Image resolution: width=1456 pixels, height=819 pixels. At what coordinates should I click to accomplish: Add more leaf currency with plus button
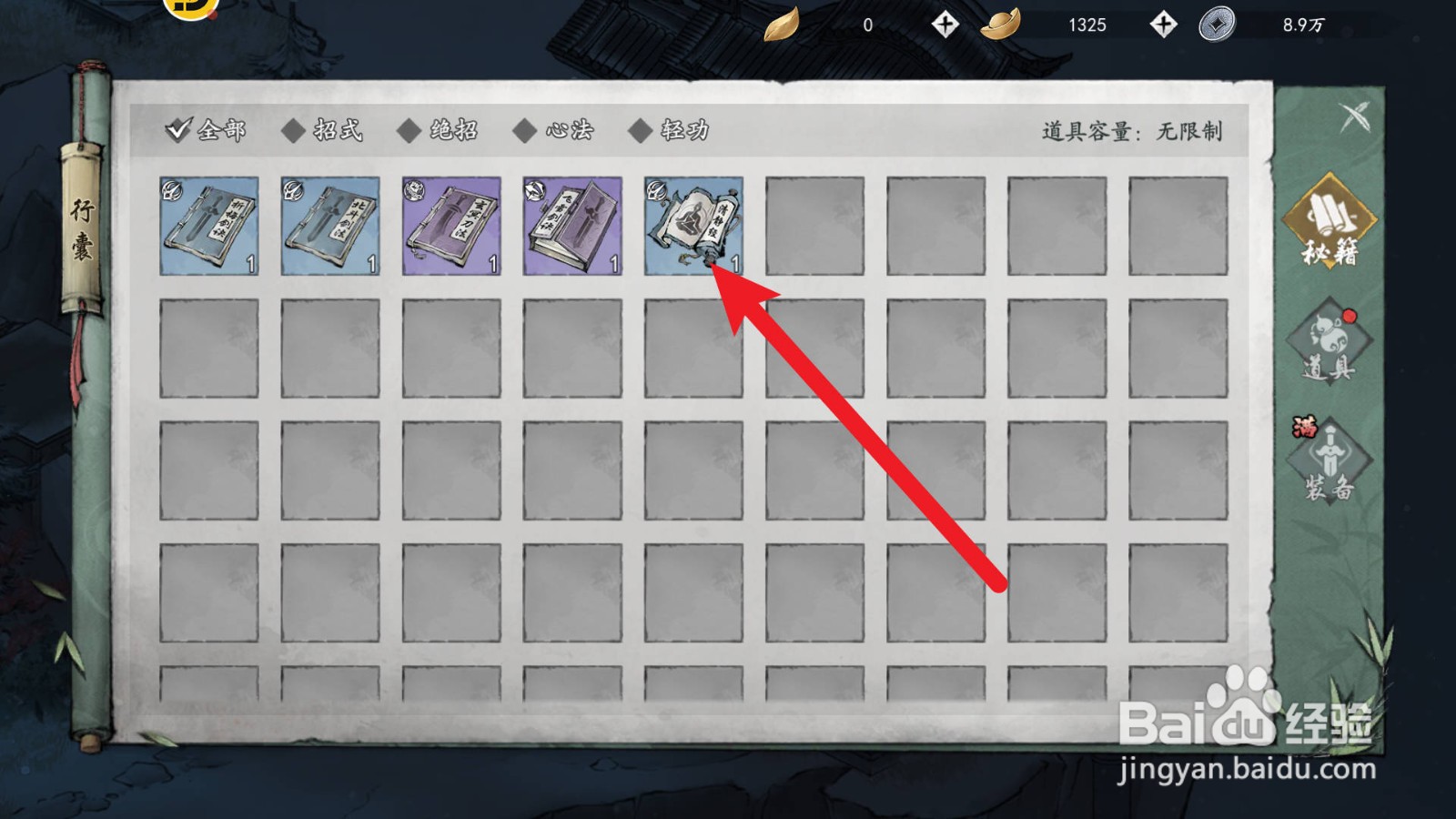[x=945, y=25]
